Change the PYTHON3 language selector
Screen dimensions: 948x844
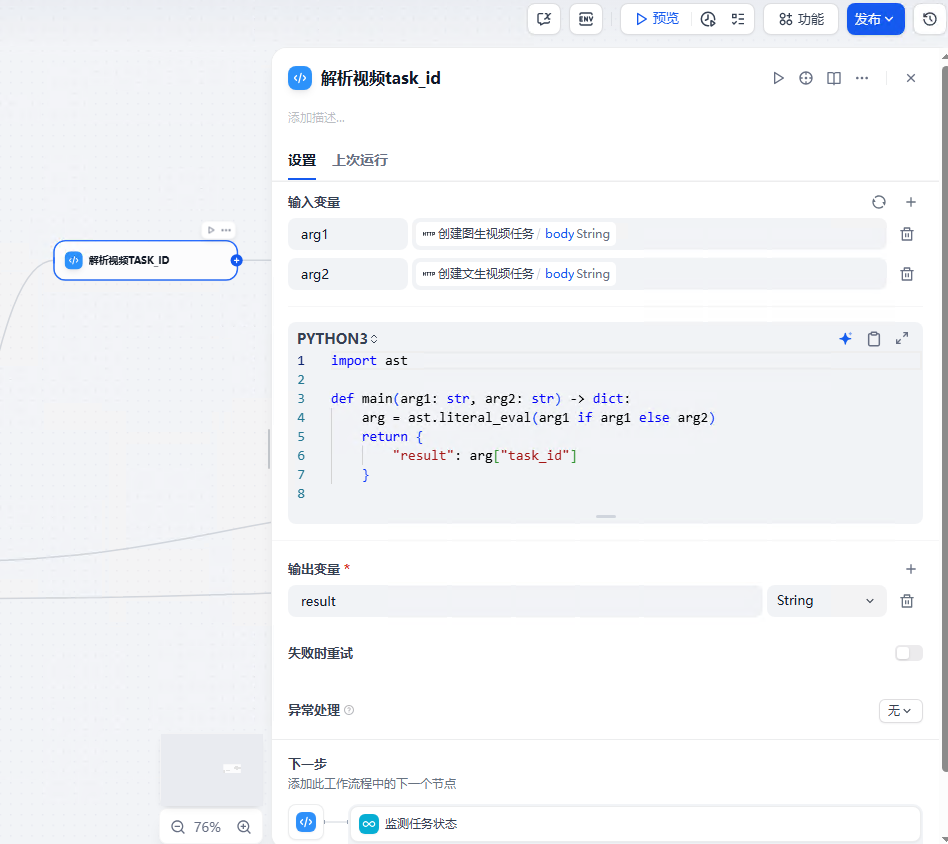pos(337,339)
